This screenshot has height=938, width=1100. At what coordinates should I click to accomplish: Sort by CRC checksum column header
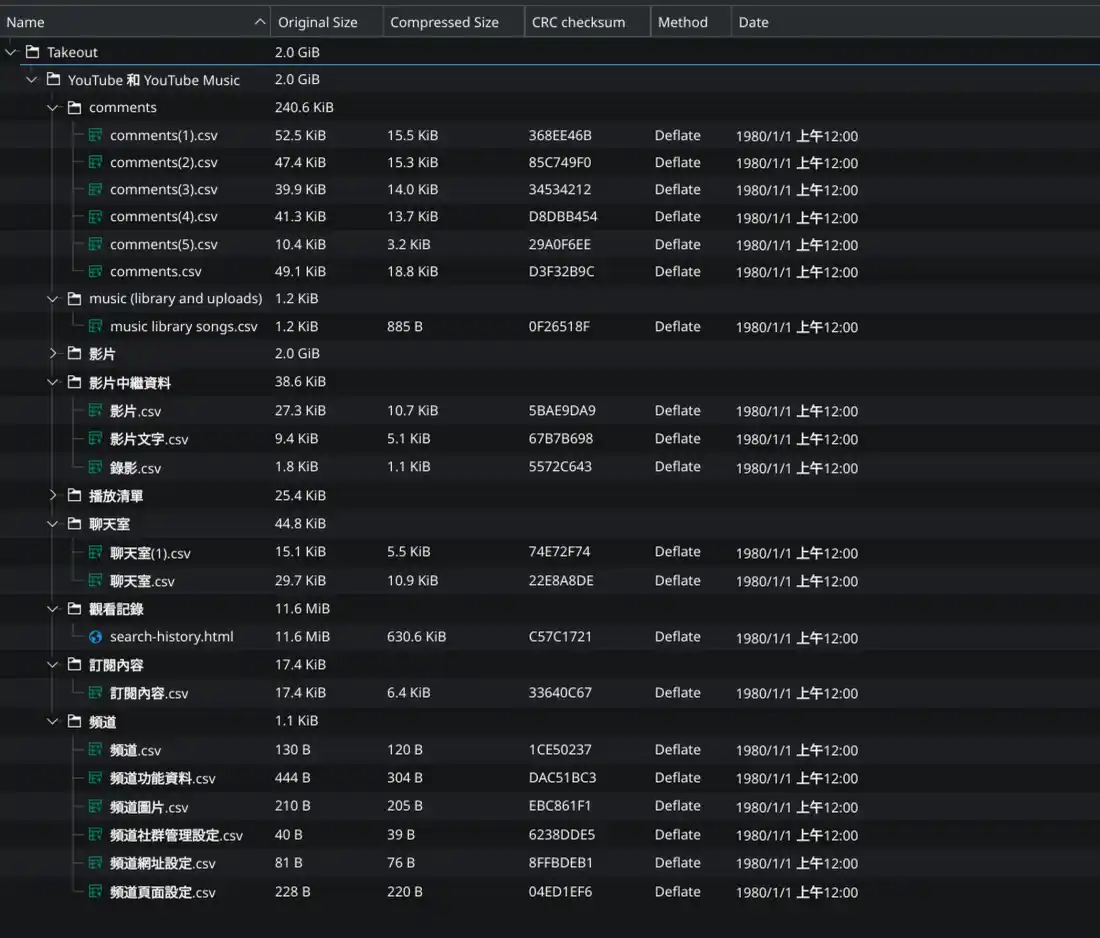point(588,22)
